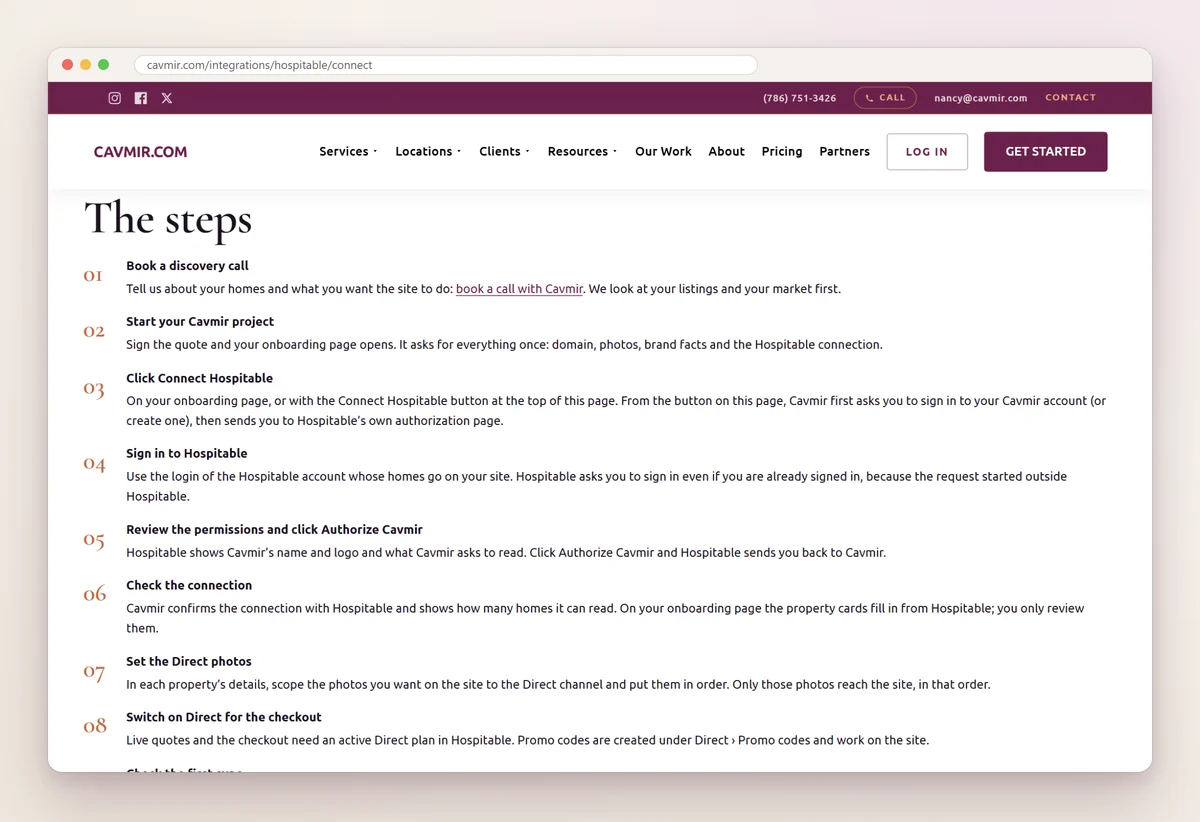Open Cavmir's Instagram profile icon
The width and height of the screenshot is (1200, 822).
click(115, 98)
